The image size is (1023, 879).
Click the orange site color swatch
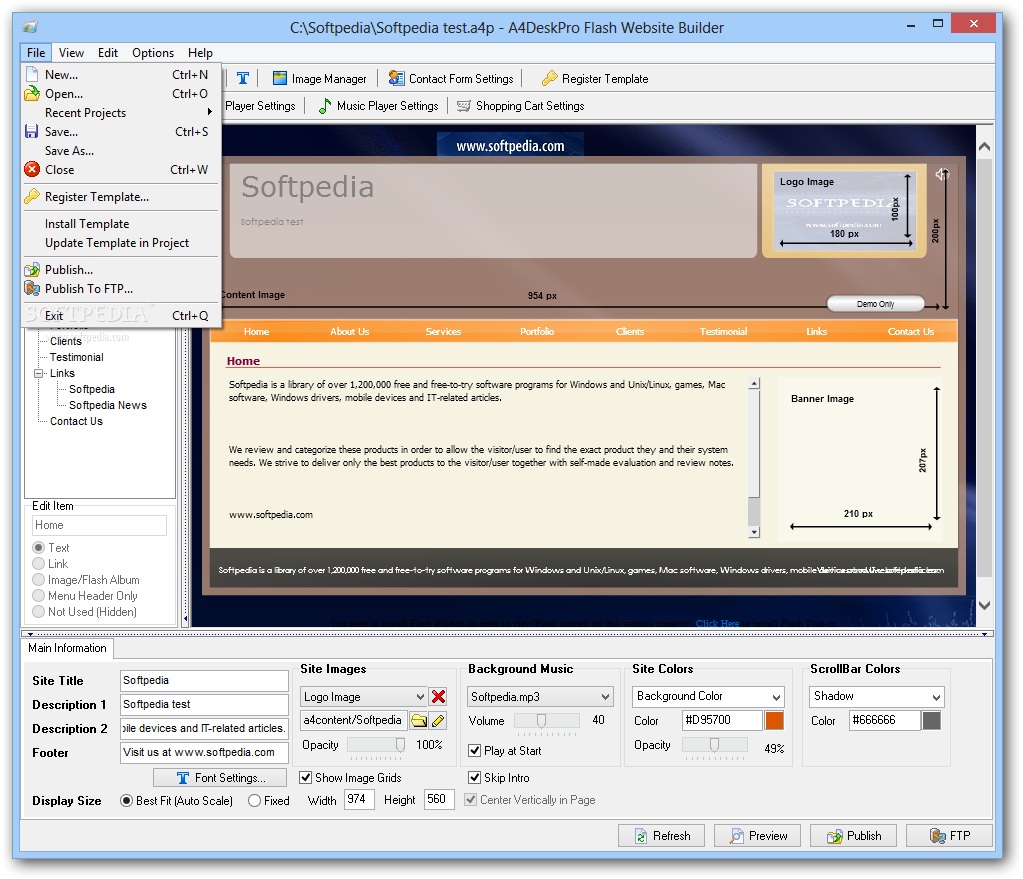coord(774,720)
